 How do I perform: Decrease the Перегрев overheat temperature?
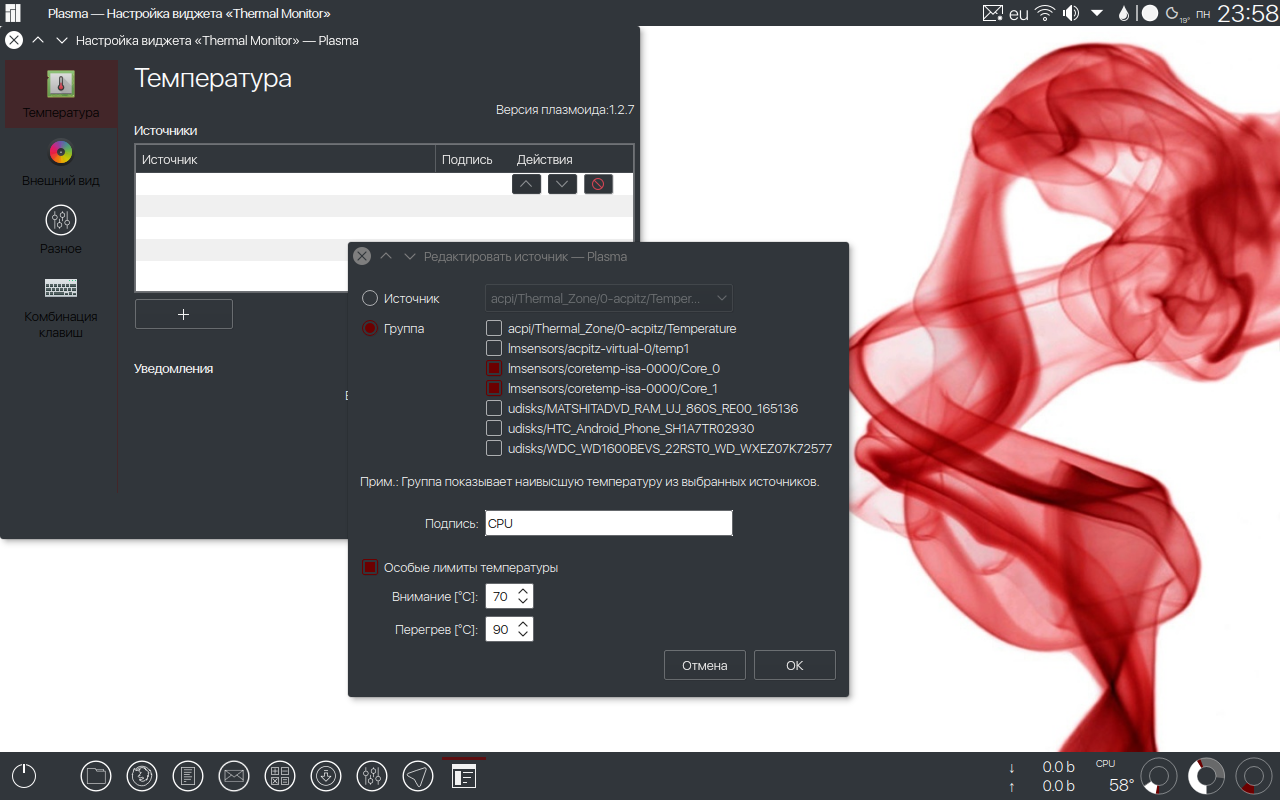coord(523,636)
